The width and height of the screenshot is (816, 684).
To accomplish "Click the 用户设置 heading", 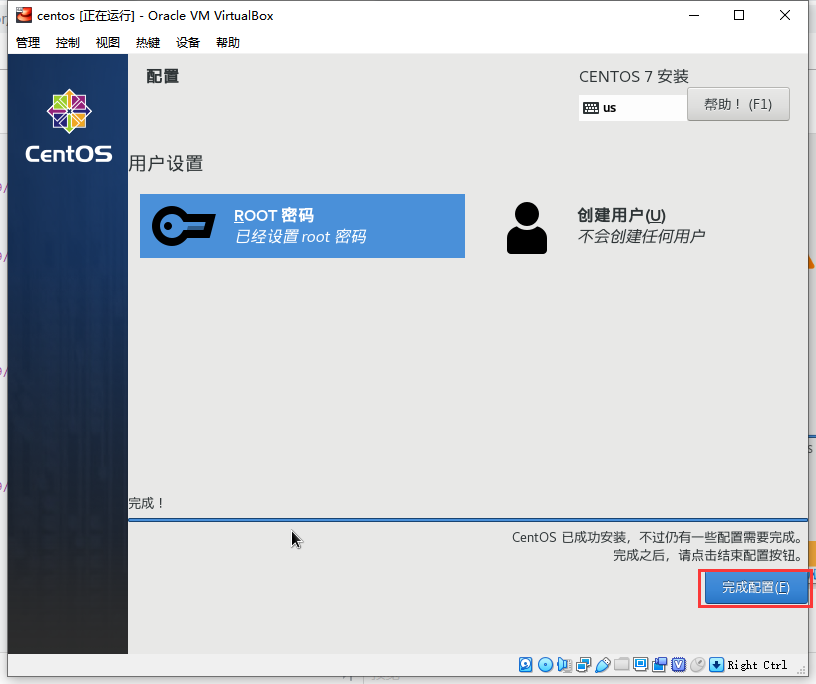I will pyautogui.click(x=165, y=163).
